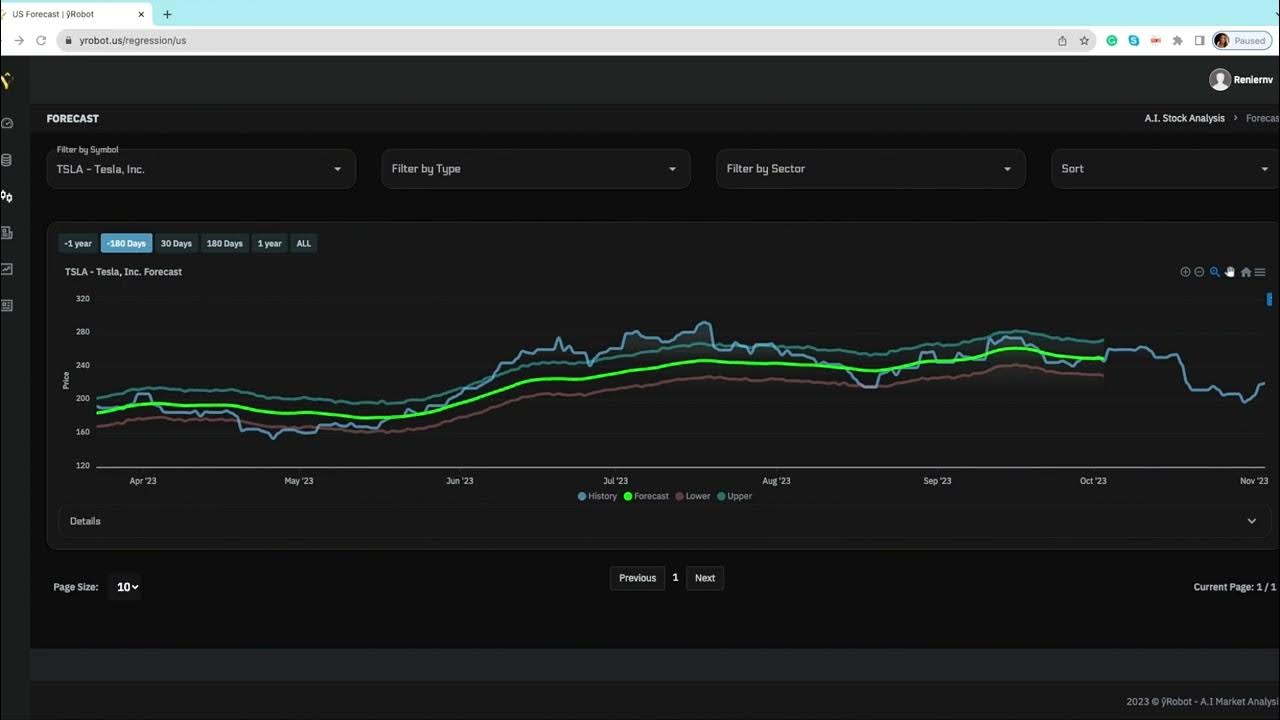Bookmark page with star icon
The height and width of the screenshot is (720, 1280).
tap(1084, 41)
